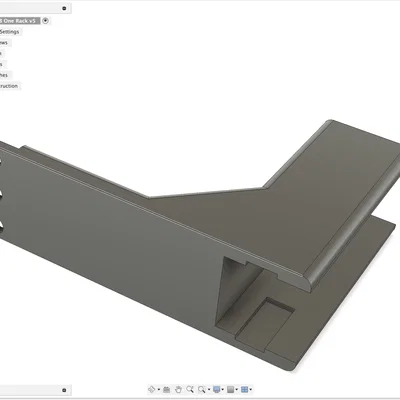The image size is (400, 400).
Task: Select the Zoom magnifier tool
Action: [190, 389]
